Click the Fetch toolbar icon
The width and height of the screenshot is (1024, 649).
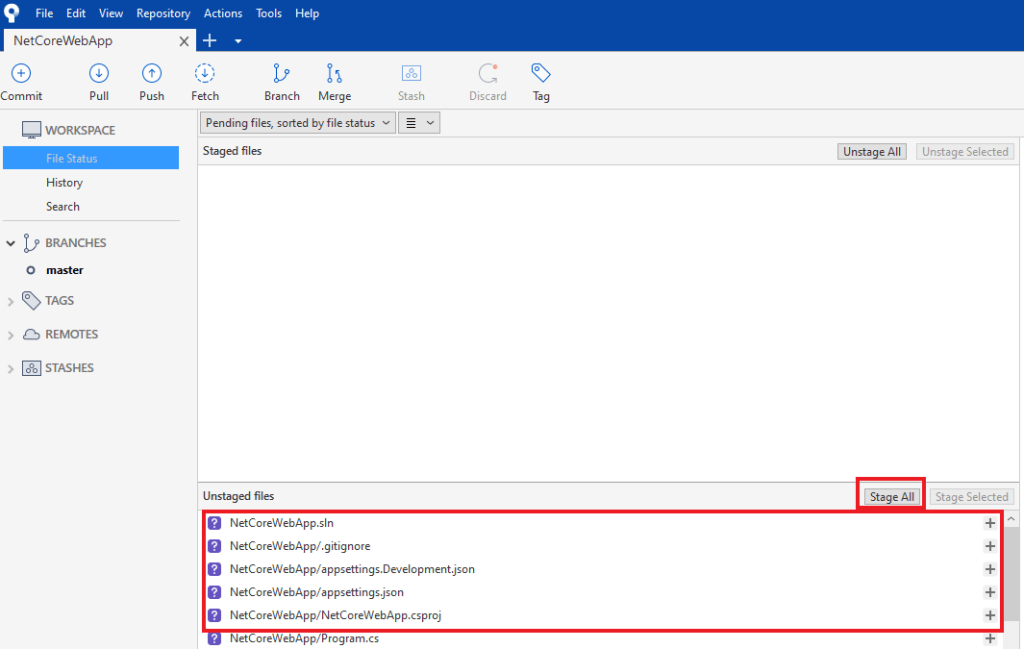205,73
